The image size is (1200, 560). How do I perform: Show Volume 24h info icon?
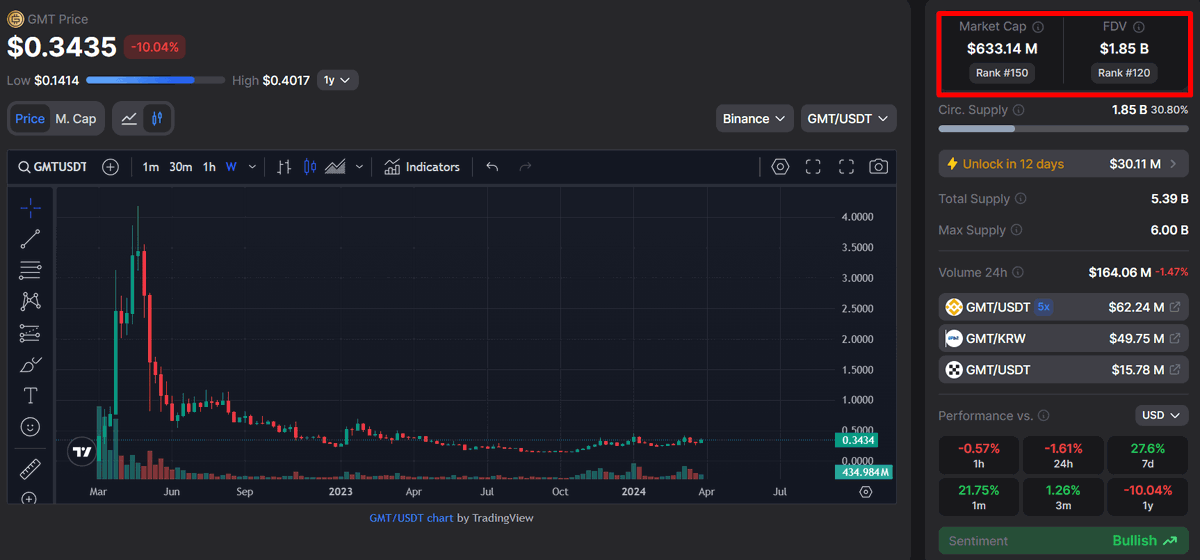(1018, 272)
